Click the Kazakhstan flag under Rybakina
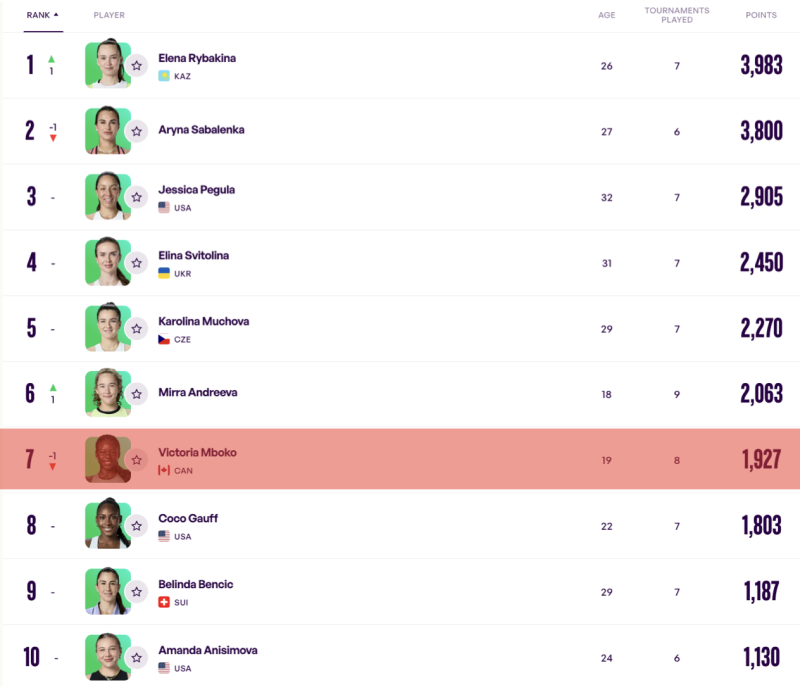 (164, 76)
